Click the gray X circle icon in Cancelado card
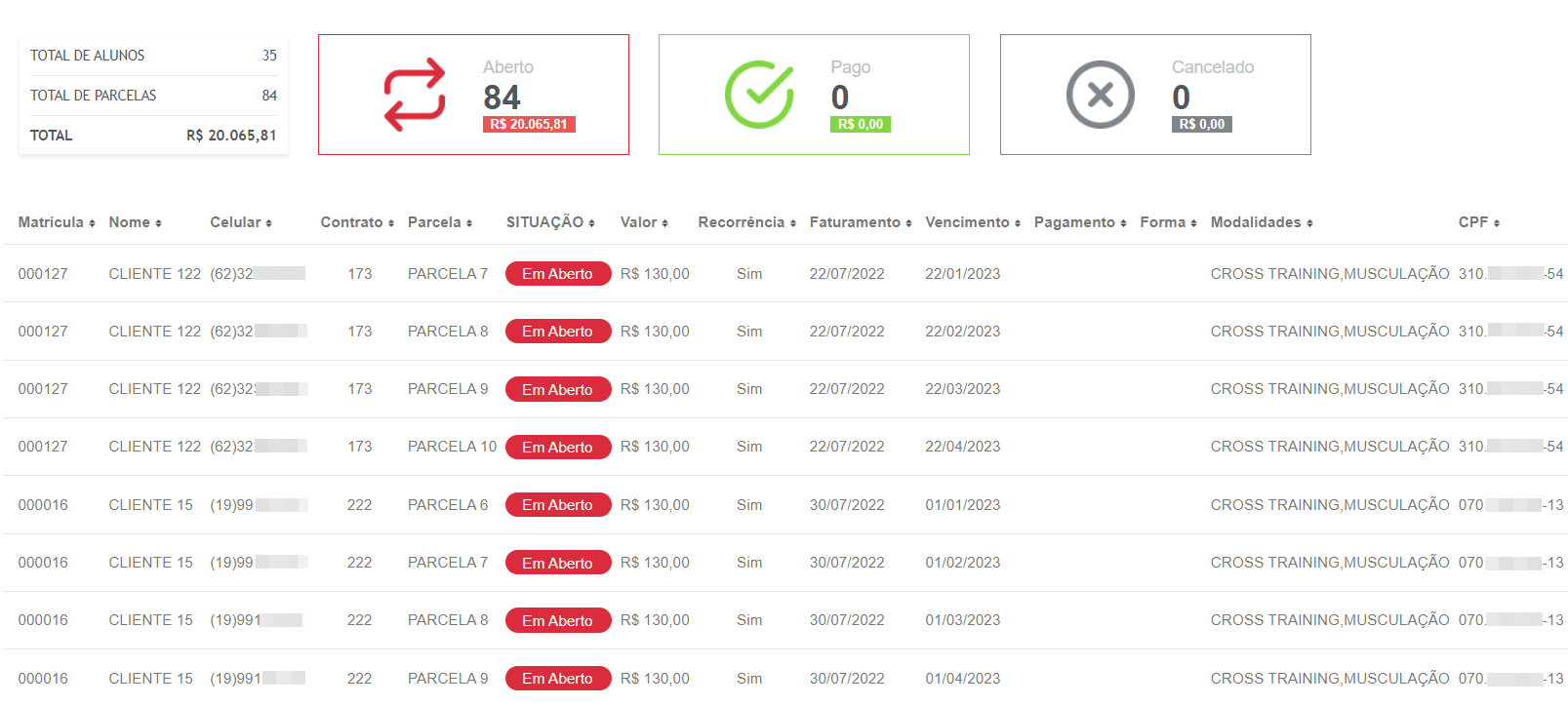 click(x=1100, y=95)
